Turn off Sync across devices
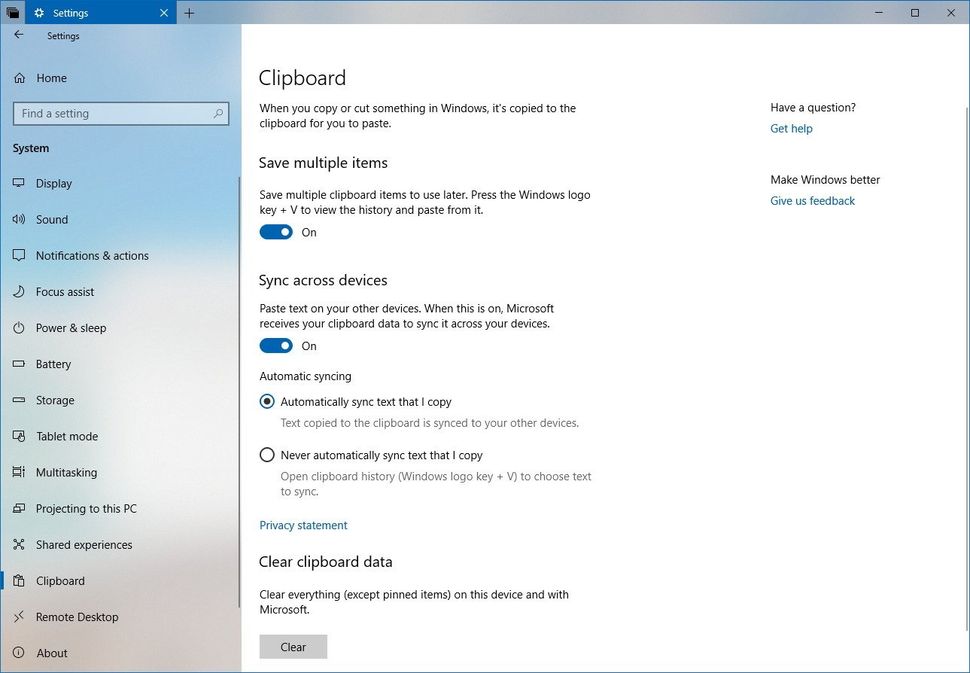 click(275, 345)
